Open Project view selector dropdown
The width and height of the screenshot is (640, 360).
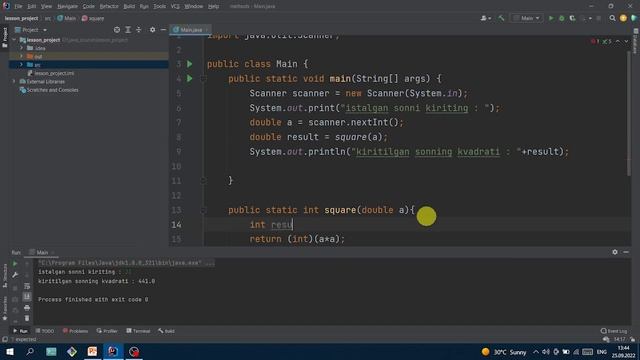31,30
